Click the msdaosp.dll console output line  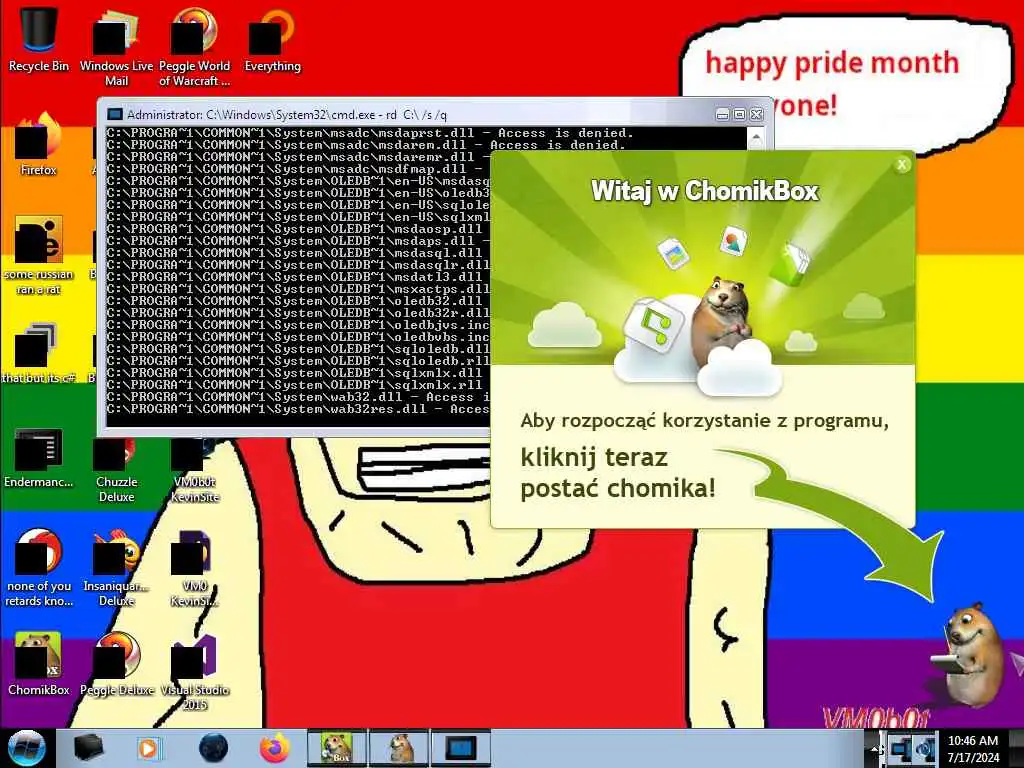[x=295, y=229]
